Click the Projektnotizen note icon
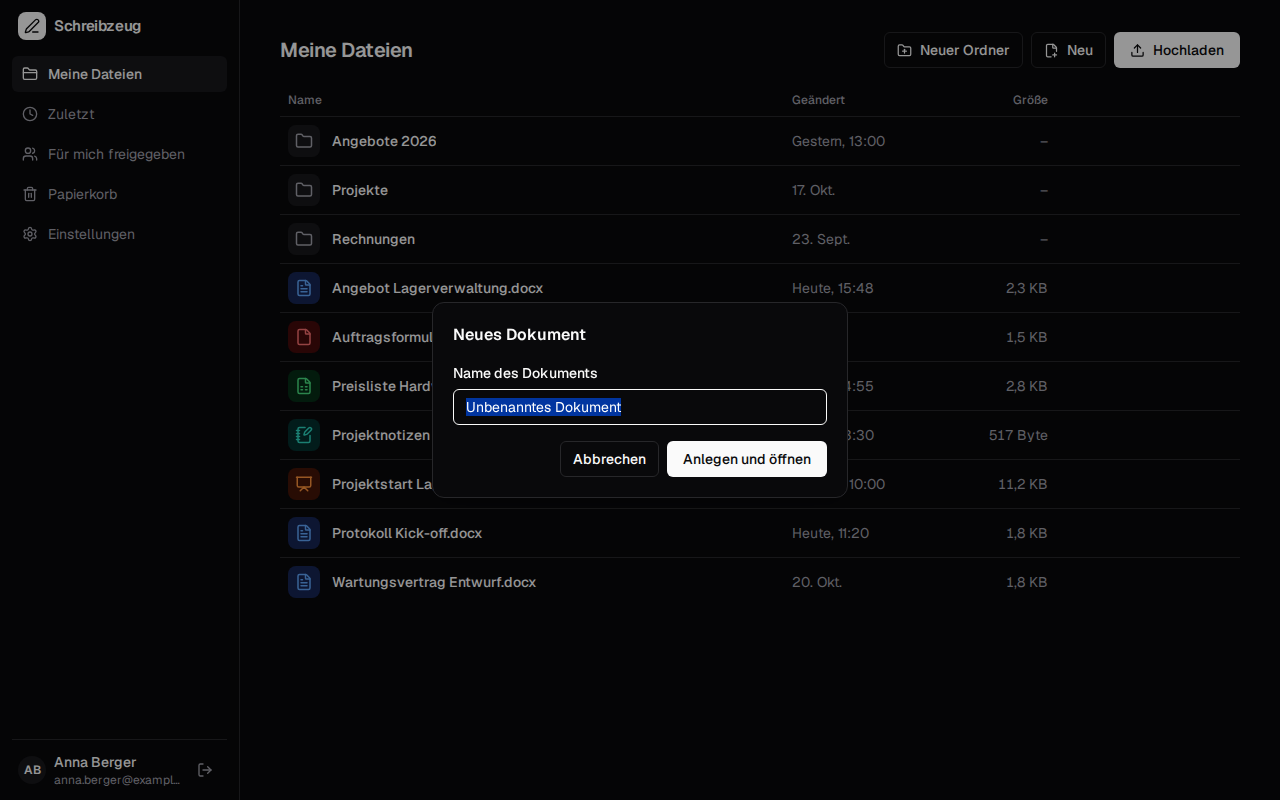 [304, 435]
